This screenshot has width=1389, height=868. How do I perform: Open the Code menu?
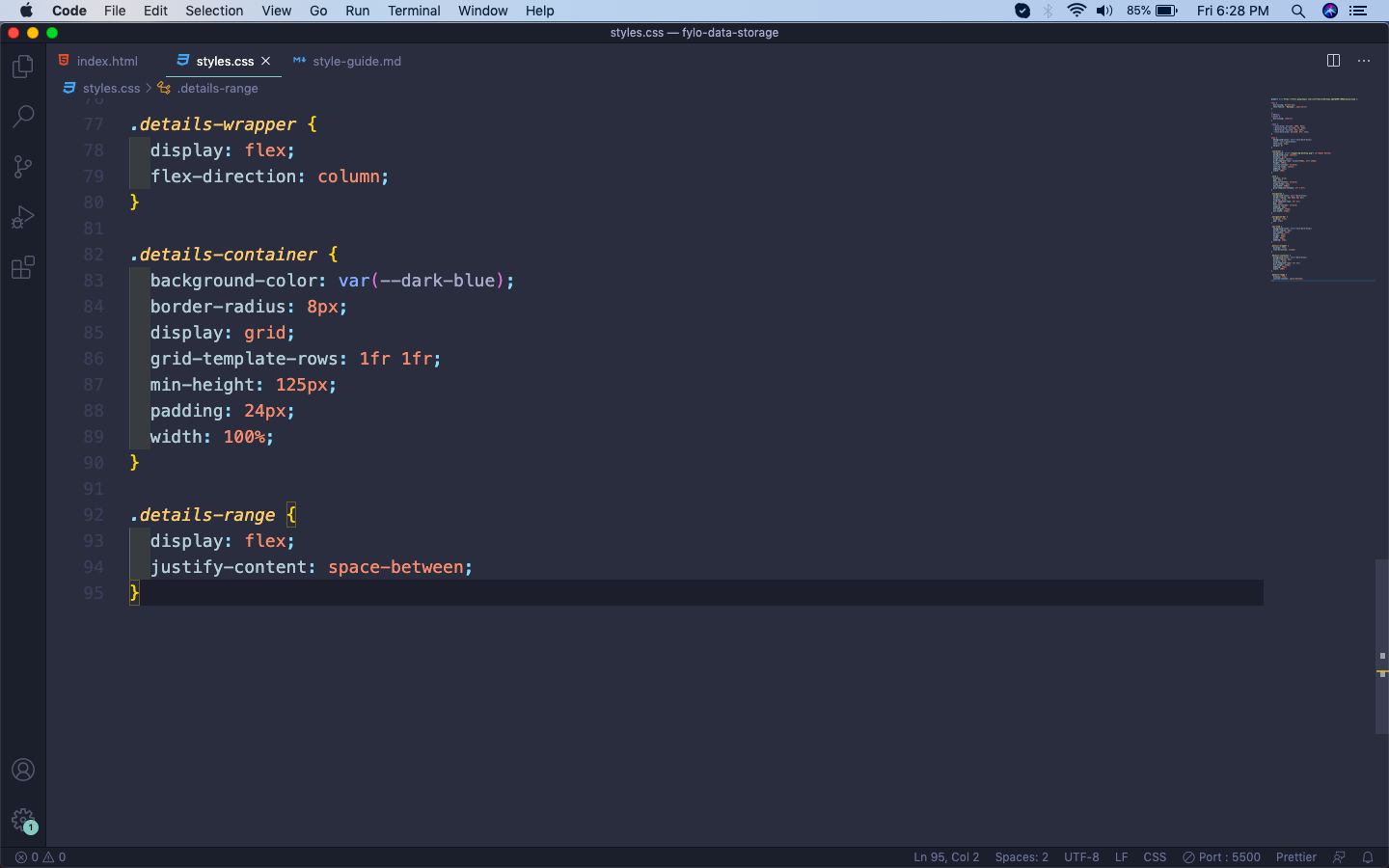pyautogui.click(x=69, y=11)
